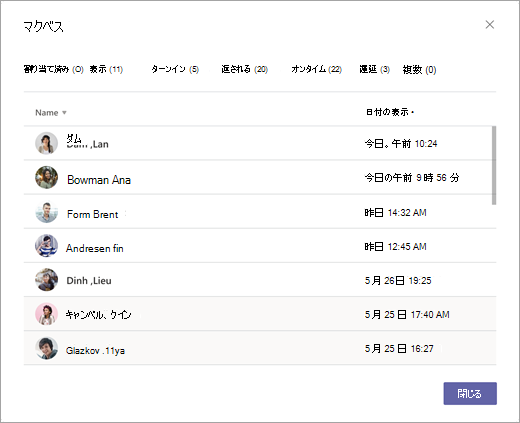The image size is (520, 423).
Task: Select the 割り当て済み (0) tab
Action: click(x=53, y=69)
